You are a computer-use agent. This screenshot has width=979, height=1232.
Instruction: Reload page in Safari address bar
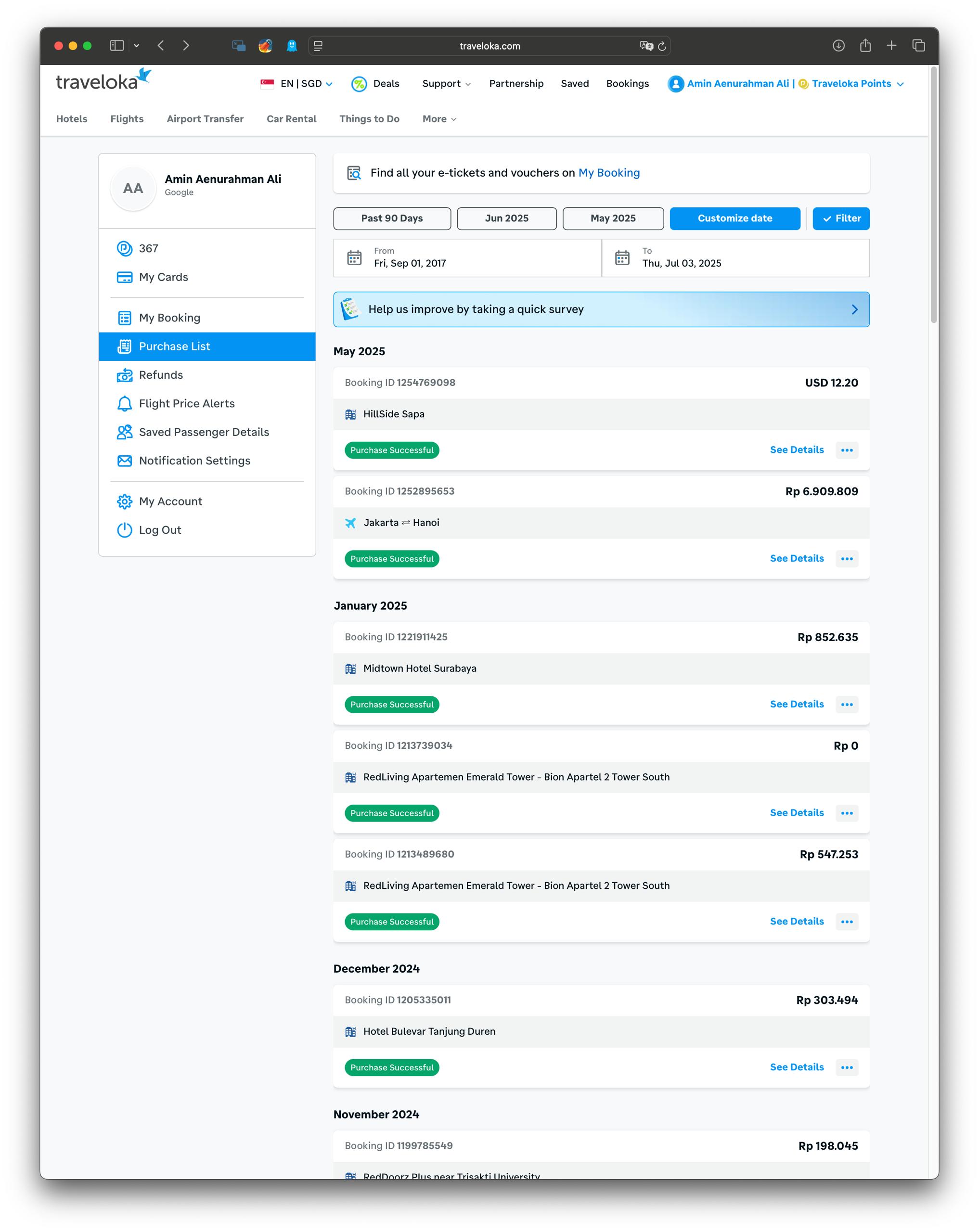(662, 46)
